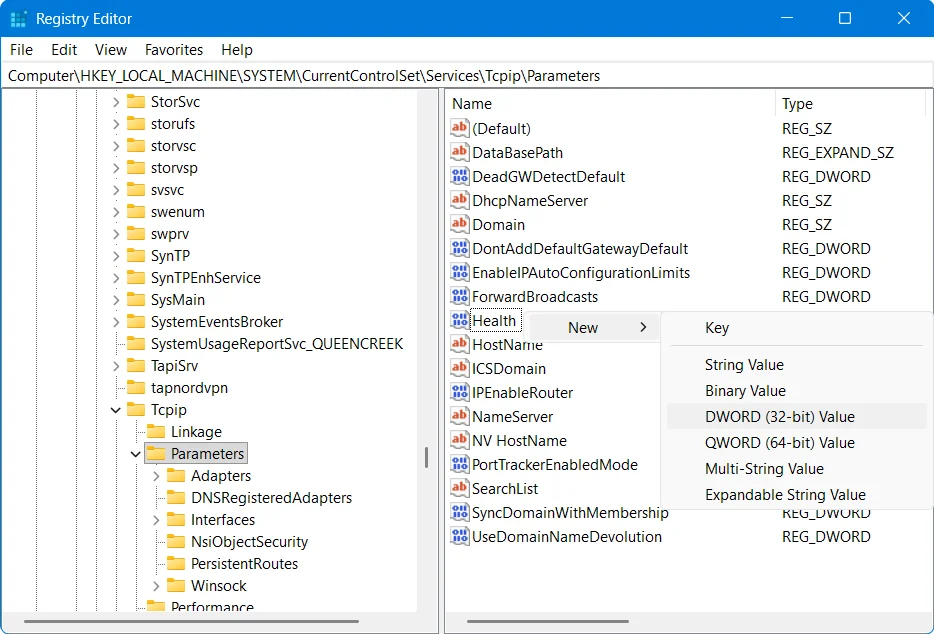This screenshot has width=934, height=634.
Task: Click the NV HostName string icon
Action: pyautogui.click(x=459, y=440)
